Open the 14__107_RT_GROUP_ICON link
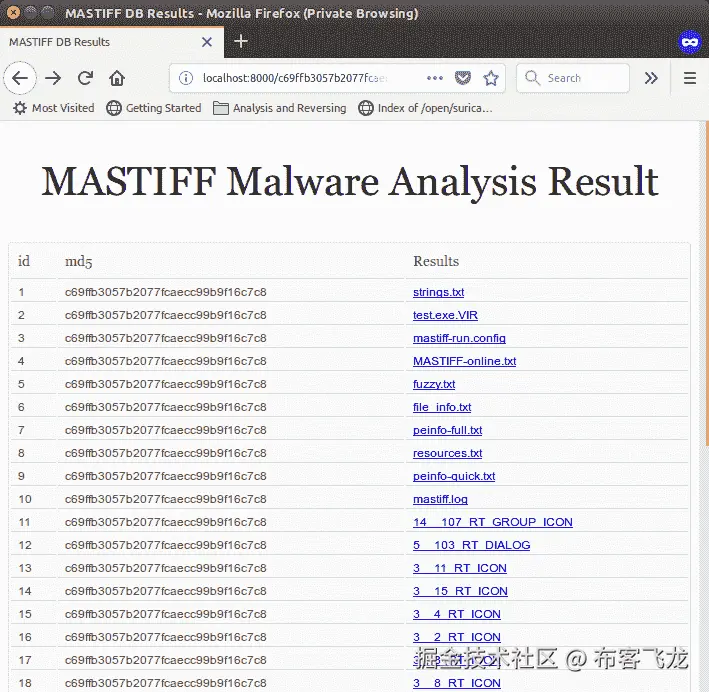709x692 pixels. tap(492, 522)
